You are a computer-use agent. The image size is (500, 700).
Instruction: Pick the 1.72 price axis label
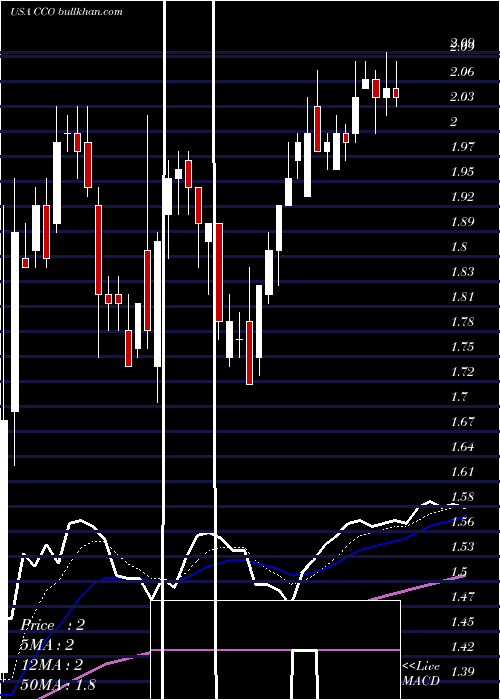tap(462, 371)
